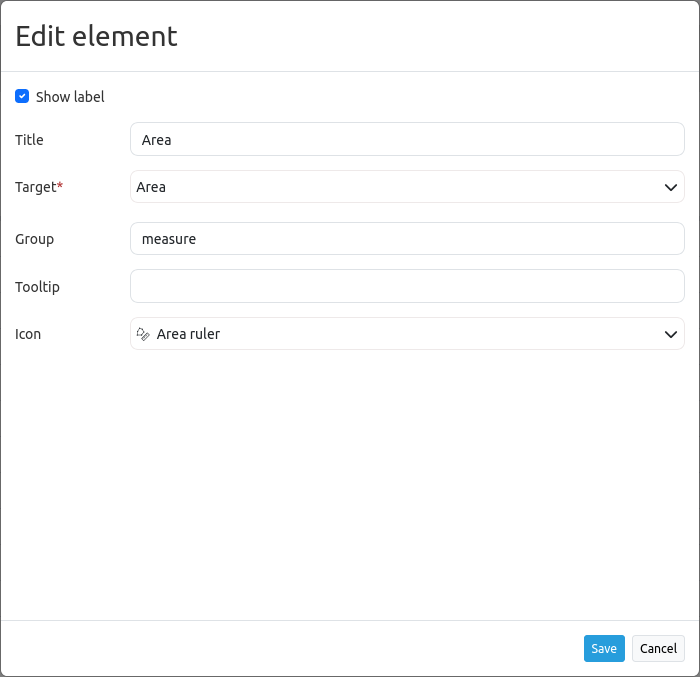
Task: Click the chevron arrow of Target dropdown
Action: 671,187
